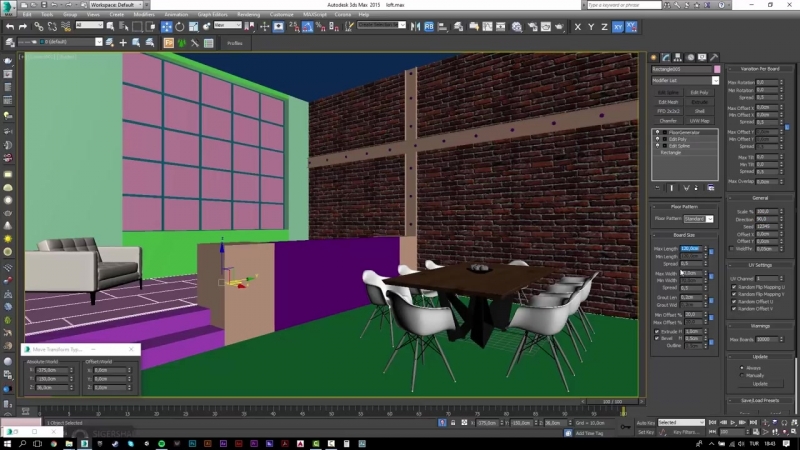The height and width of the screenshot is (450, 800).
Task: Open the Corona menu
Action: [x=342, y=15]
